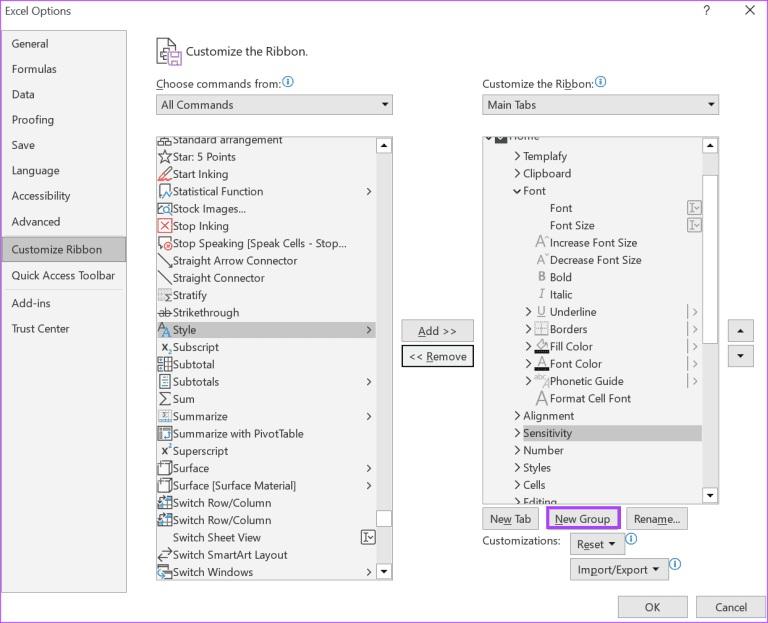The image size is (768, 623).
Task: Click the Add >> button
Action: pos(437,331)
